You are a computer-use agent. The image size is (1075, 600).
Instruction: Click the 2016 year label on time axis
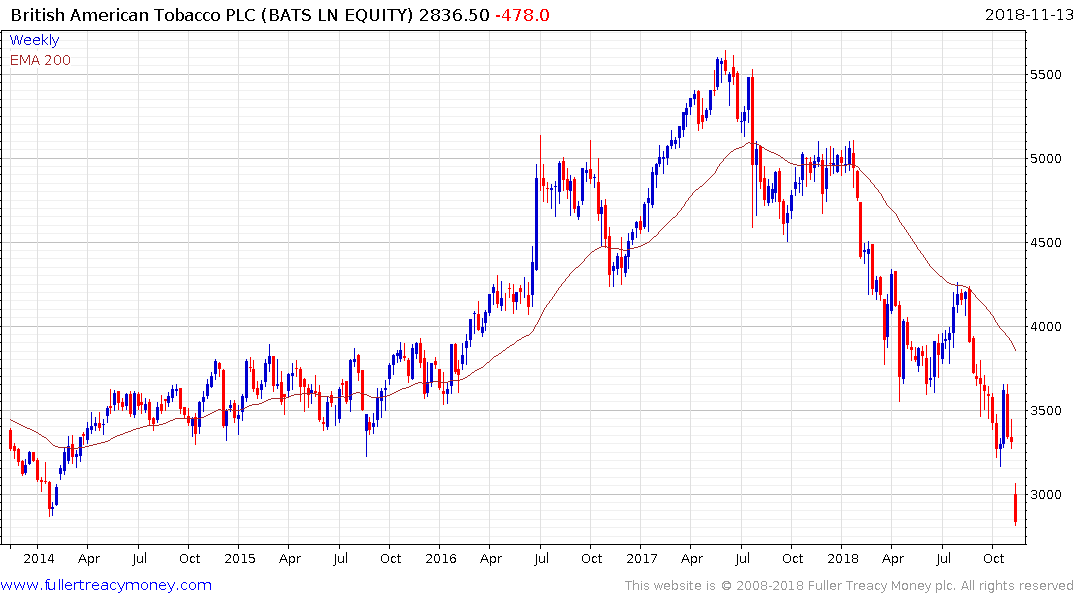click(x=441, y=558)
